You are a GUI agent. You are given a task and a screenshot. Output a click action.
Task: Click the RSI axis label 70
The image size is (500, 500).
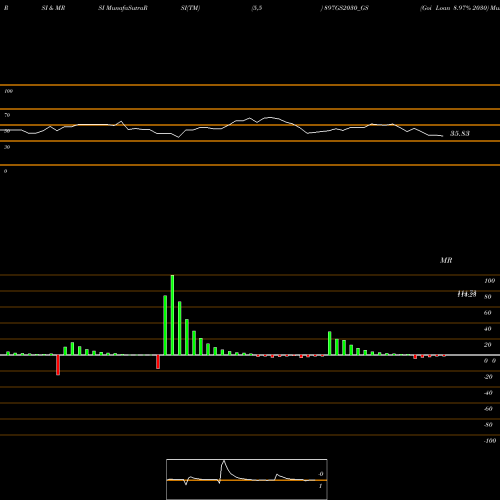coord(7,115)
